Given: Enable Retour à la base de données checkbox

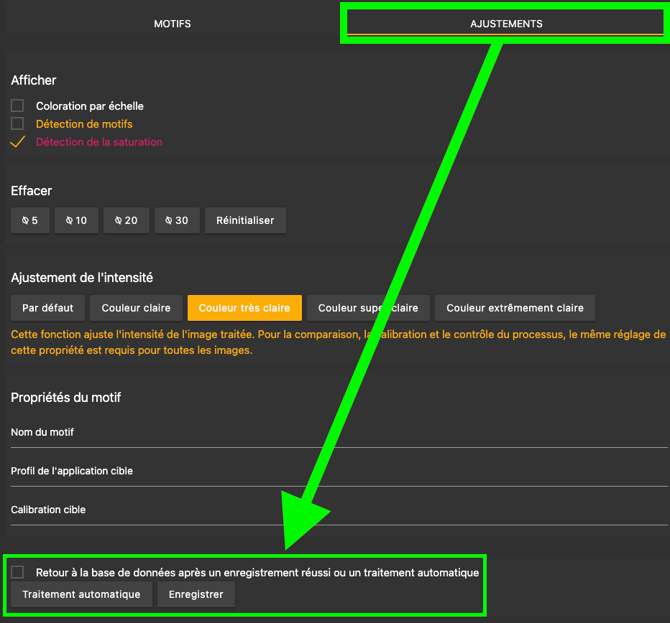Looking at the screenshot, I should 17,572.
